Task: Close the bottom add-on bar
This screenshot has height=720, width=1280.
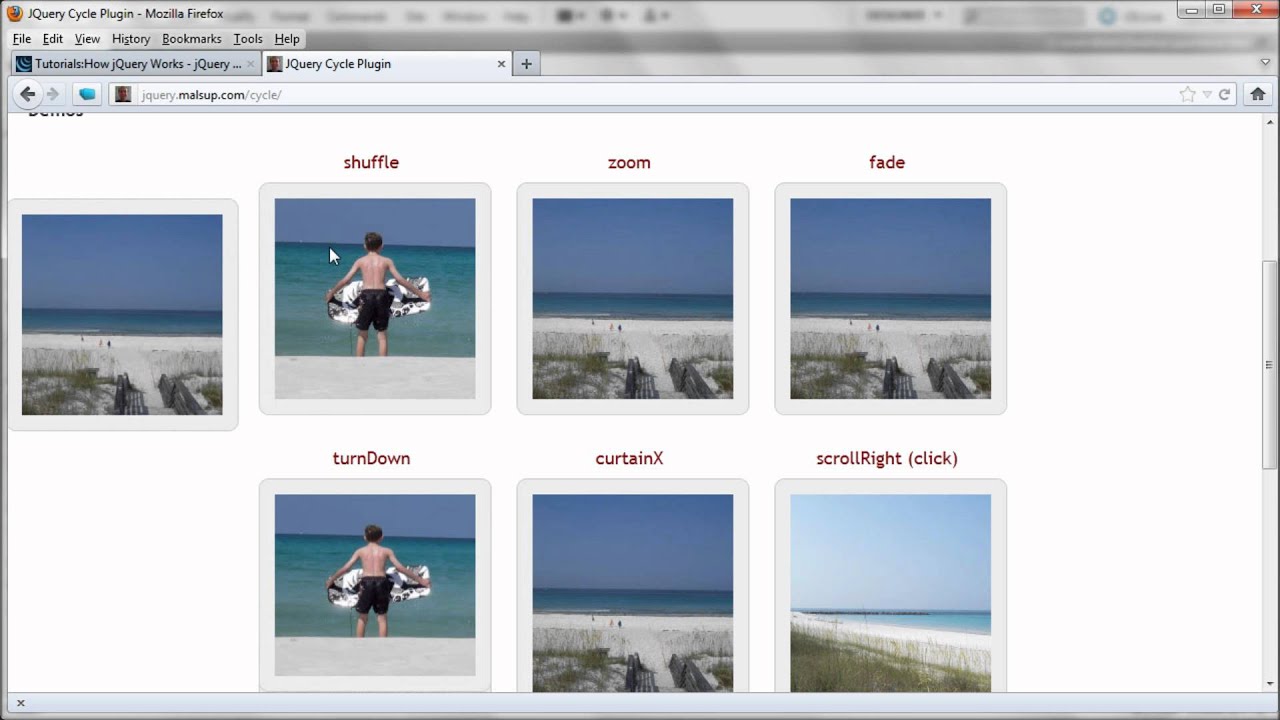Action: coord(20,703)
